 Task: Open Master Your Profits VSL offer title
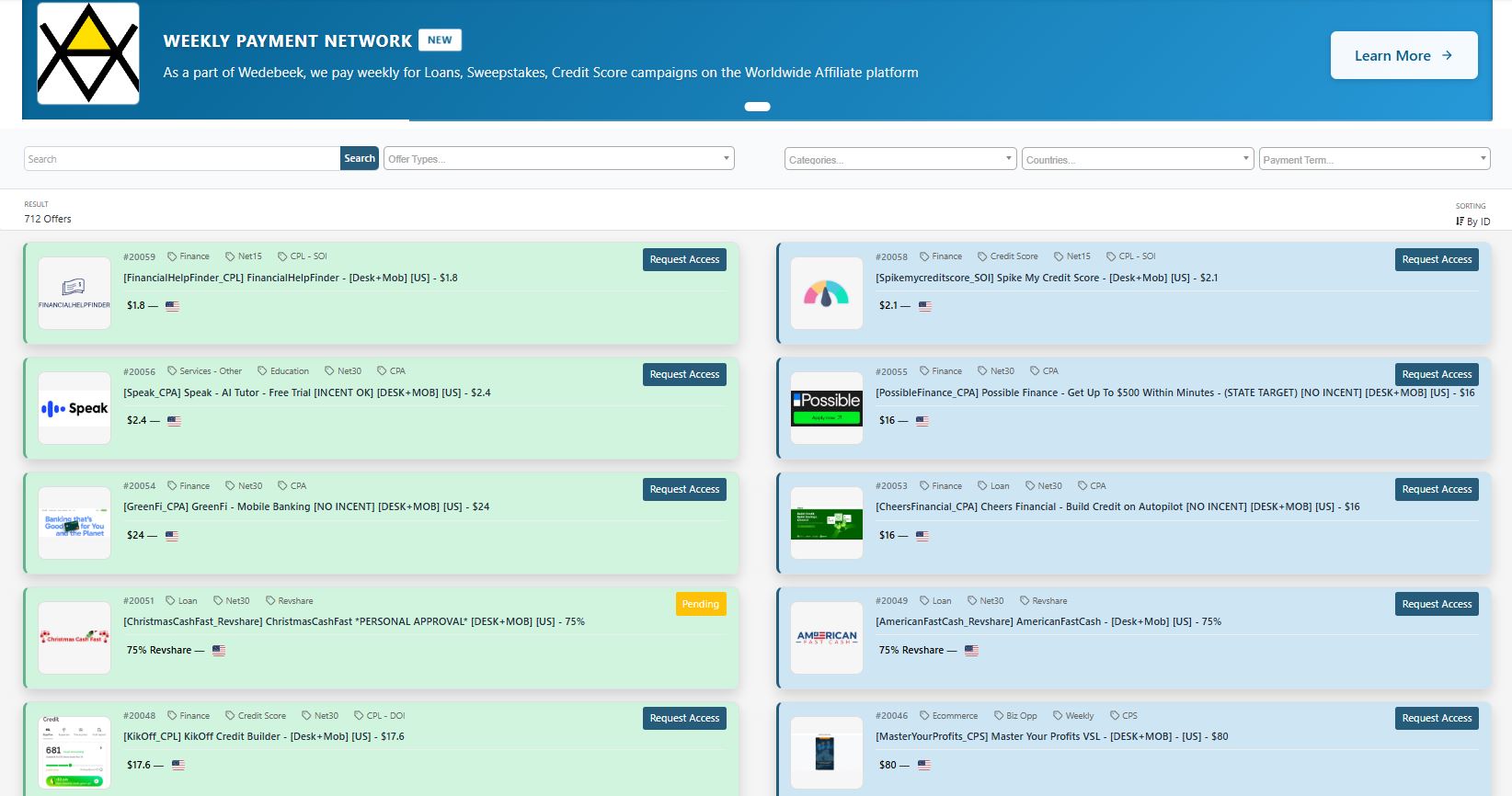click(1052, 737)
